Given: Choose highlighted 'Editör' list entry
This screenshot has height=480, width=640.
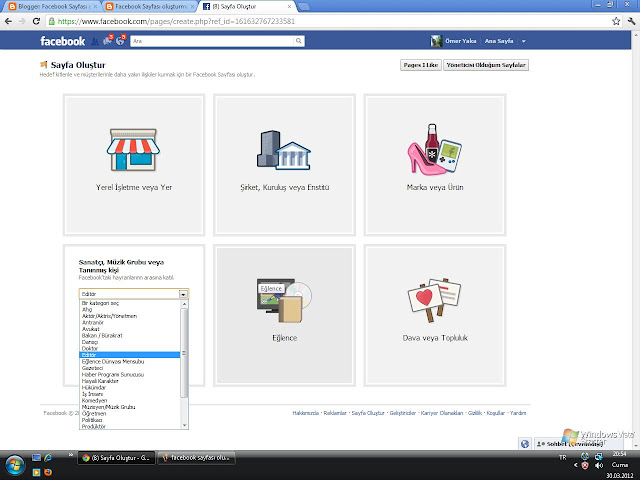Looking at the screenshot, I should tap(129, 355).
